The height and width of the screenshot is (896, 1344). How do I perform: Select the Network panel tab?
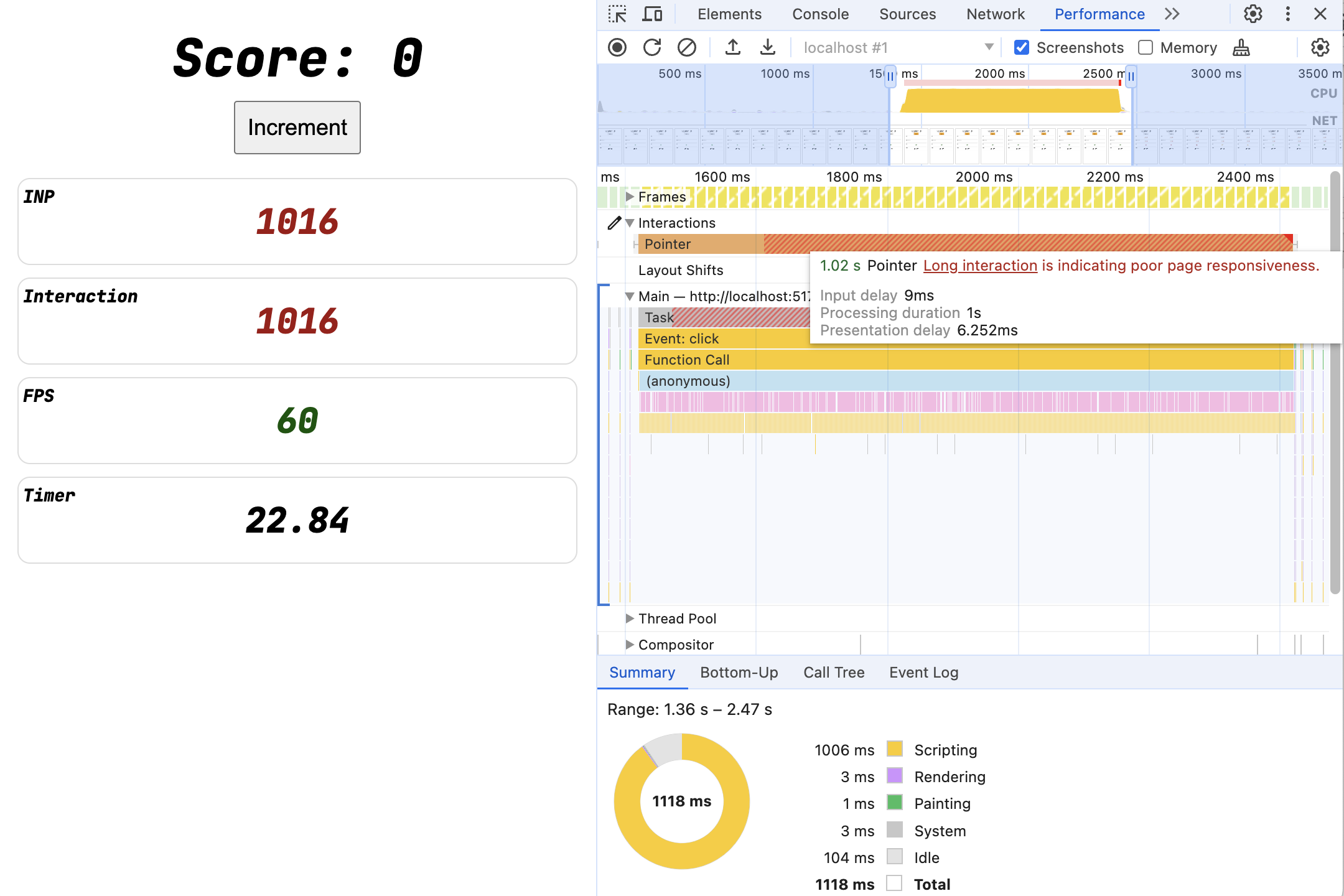(x=995, y=15)
